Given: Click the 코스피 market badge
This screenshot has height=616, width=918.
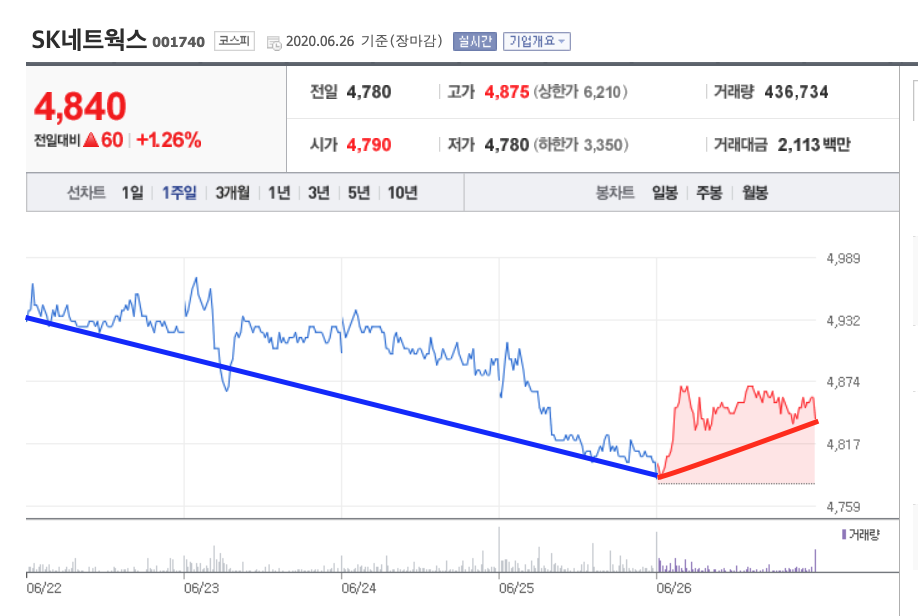Looking at the screenshot, I should (234, 41).
